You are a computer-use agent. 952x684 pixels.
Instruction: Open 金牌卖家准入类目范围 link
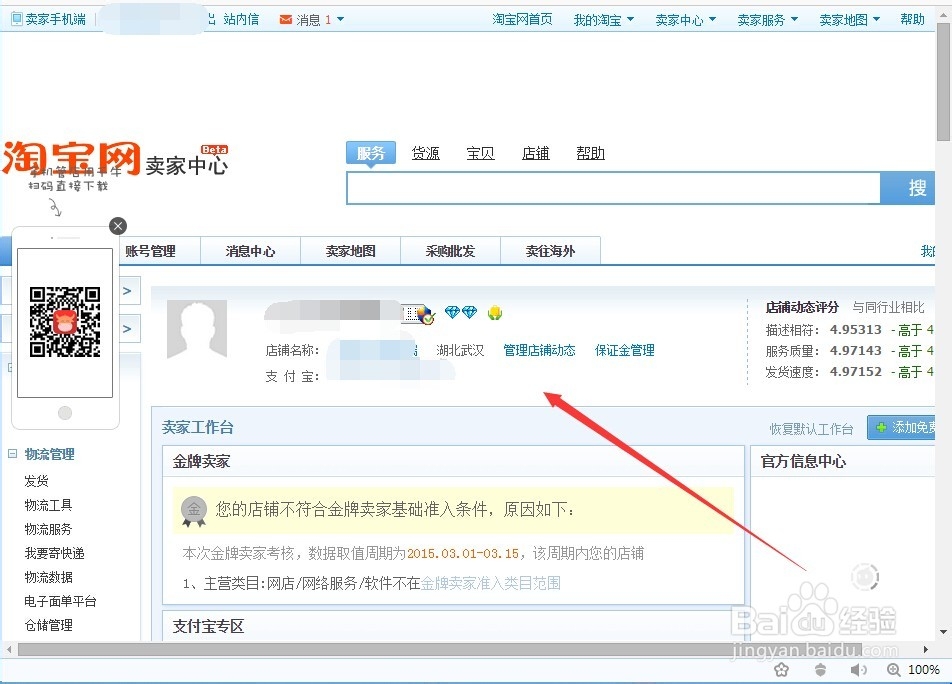click(491, 583)
